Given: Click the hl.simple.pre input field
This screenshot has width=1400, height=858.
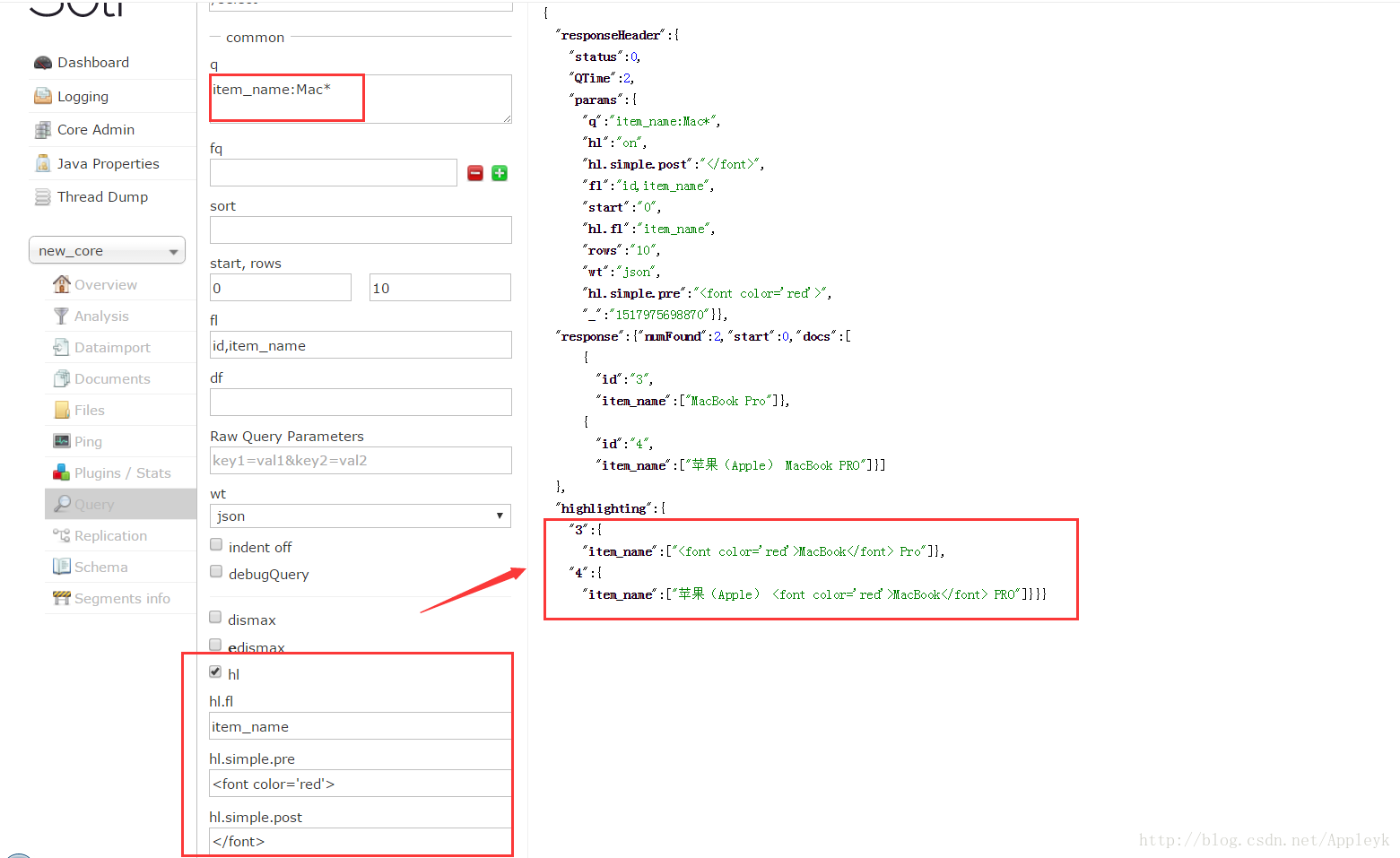Looking at the screenshot, I should click(361, 784).
